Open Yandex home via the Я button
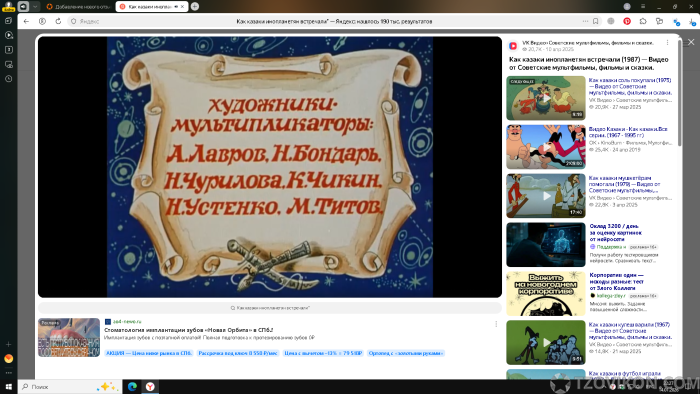This screenshot has width=700, height=394. pos(42,21)
